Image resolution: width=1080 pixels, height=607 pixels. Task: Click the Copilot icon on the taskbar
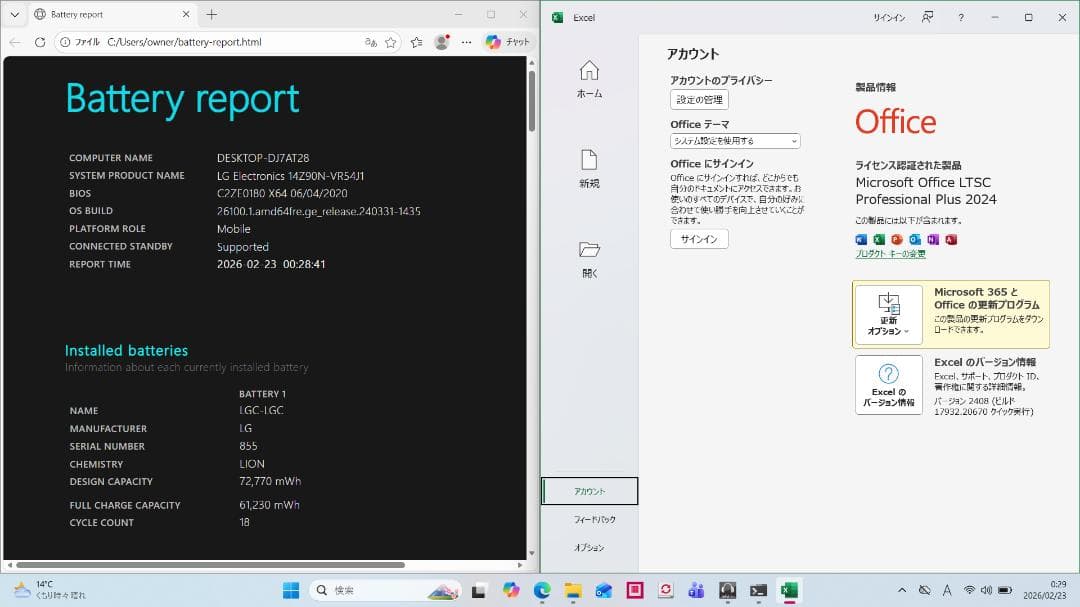click(x=510, y=590)
